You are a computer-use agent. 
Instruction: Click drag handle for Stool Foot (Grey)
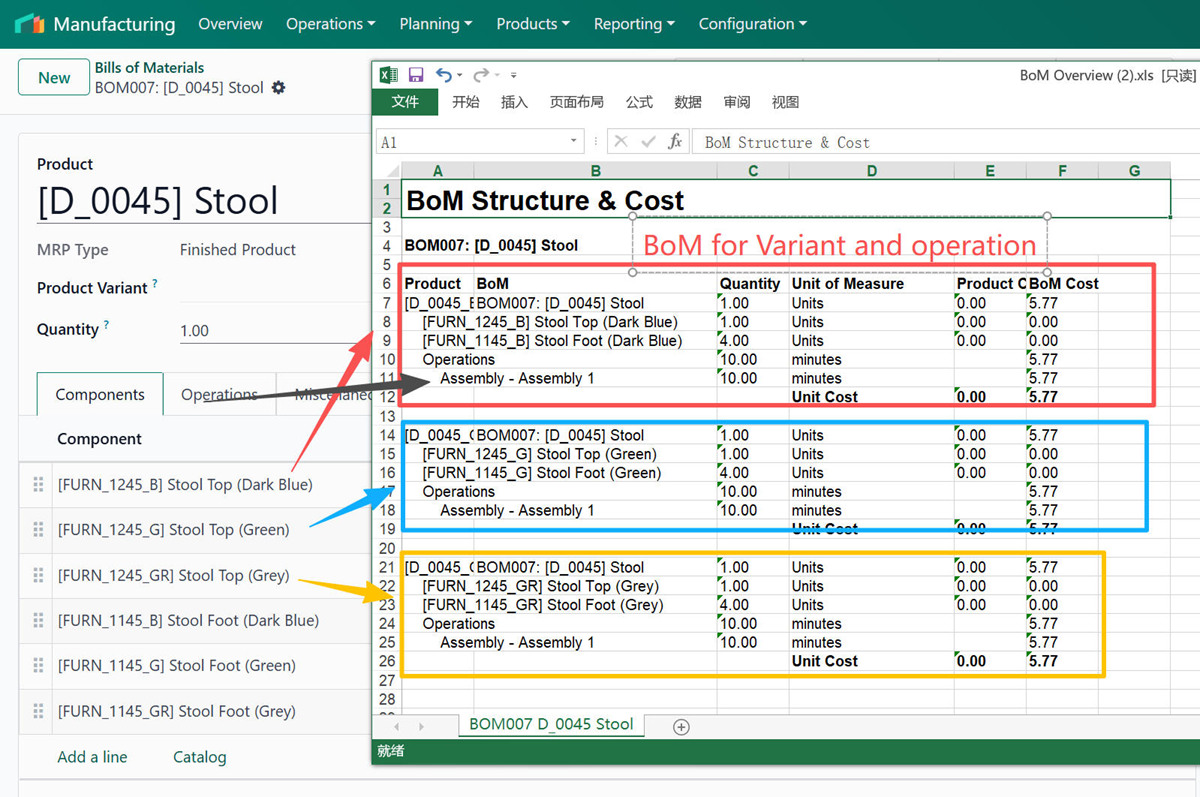(x=39, y=712)
